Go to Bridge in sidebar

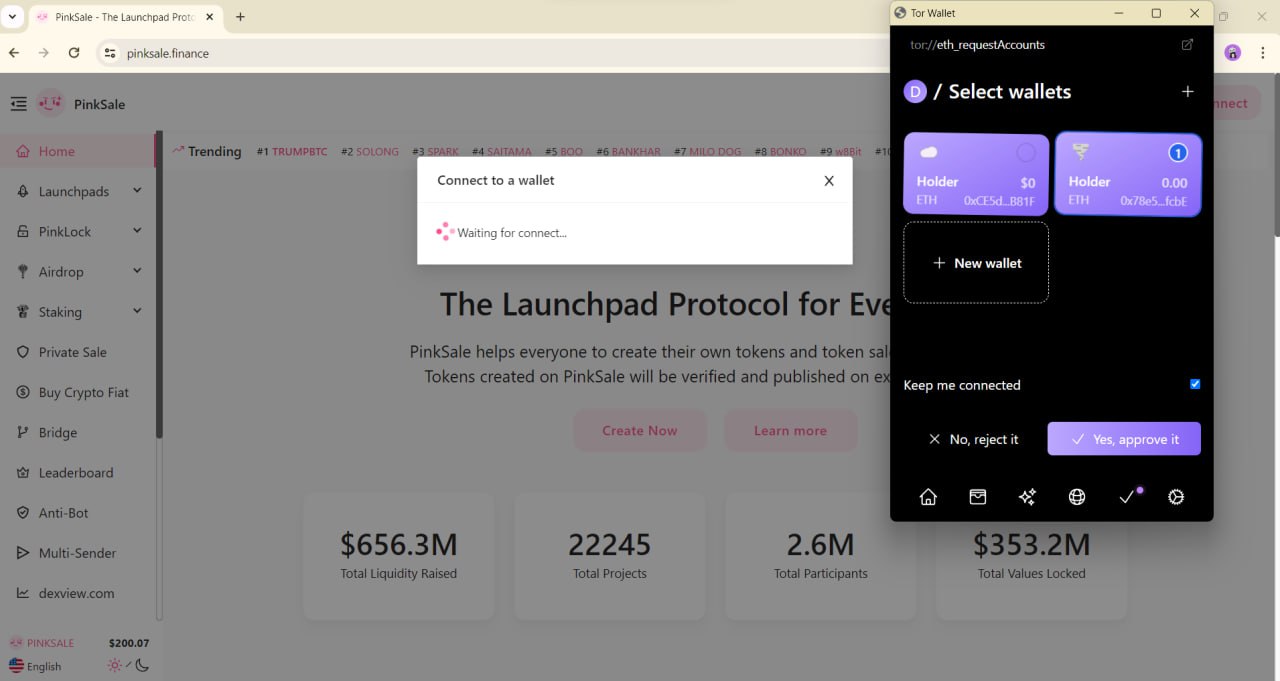click(x=78, y=432)
